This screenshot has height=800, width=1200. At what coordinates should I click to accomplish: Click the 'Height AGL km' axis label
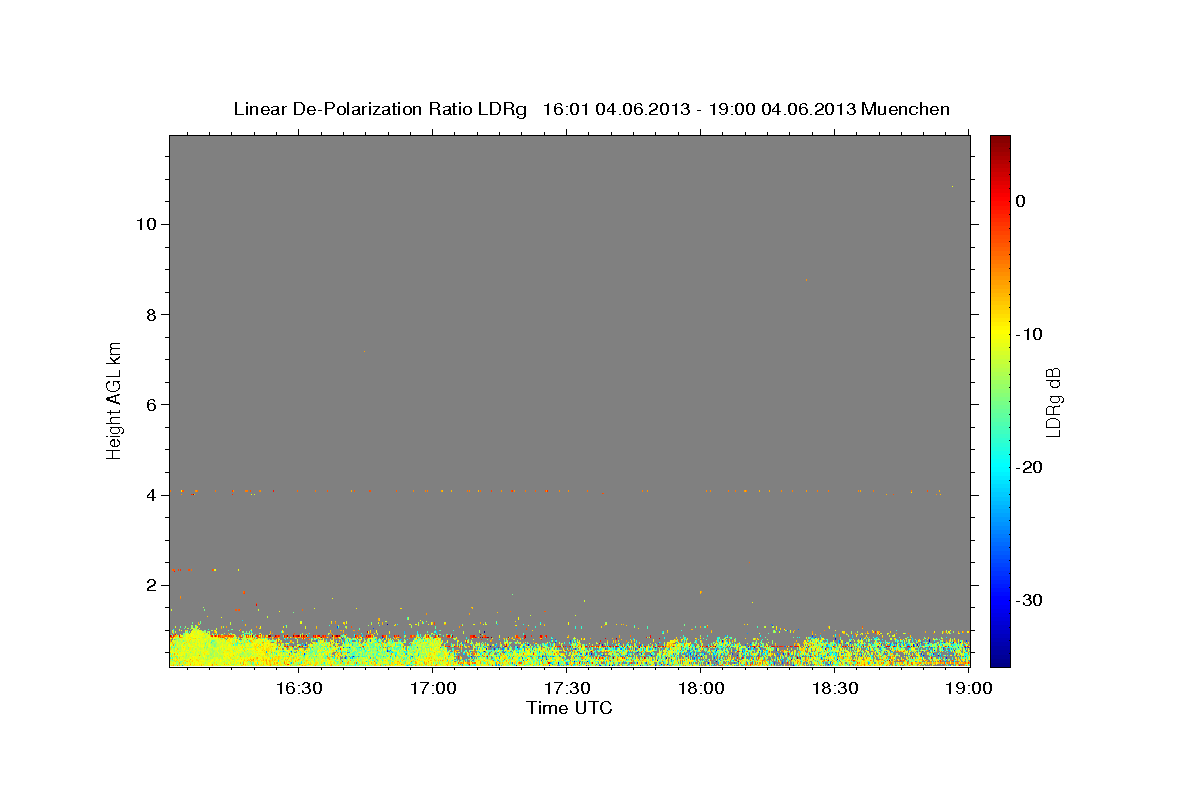coord(115,399)
